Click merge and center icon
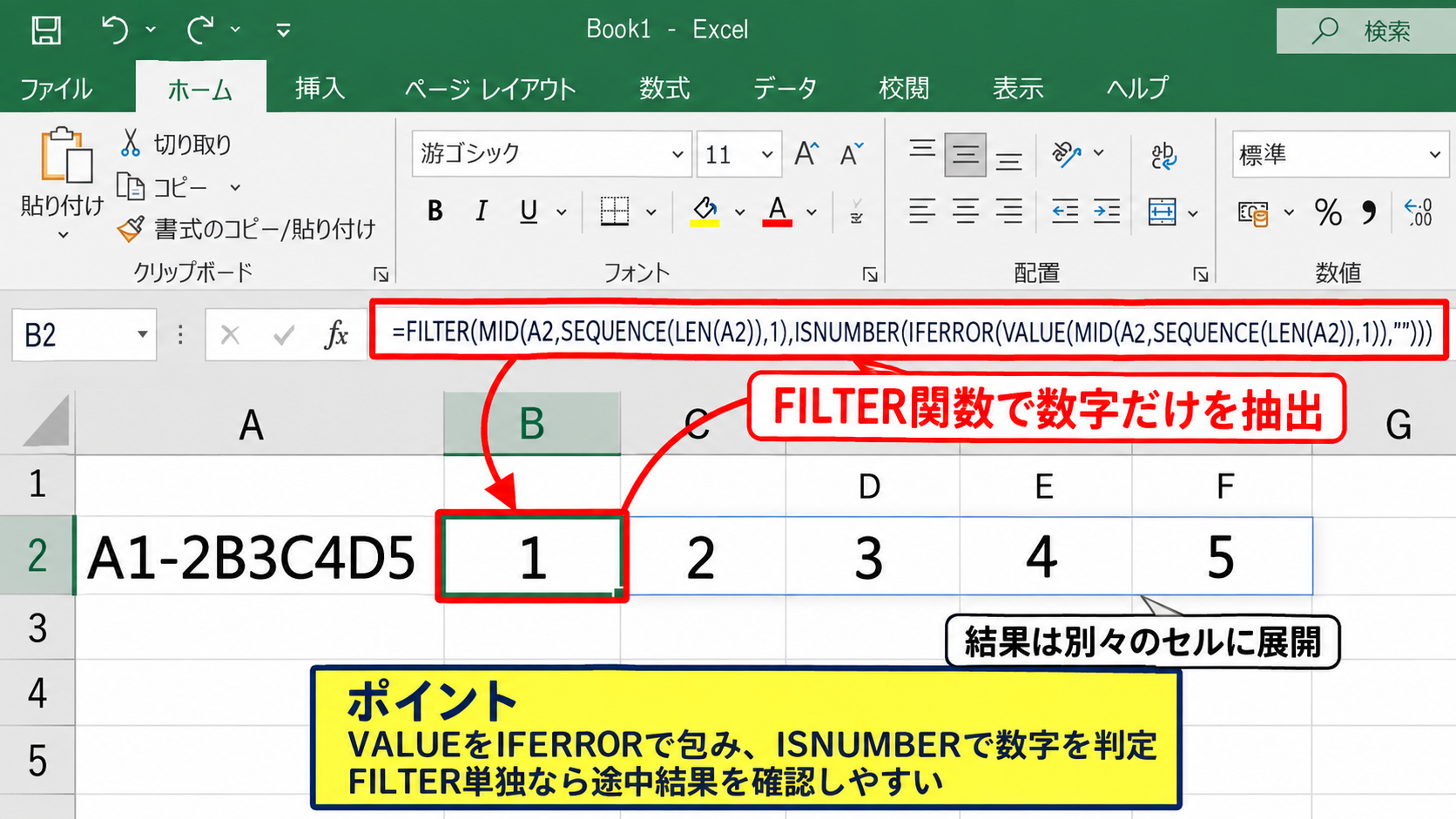1456x819 pixels. [1163, 211]
